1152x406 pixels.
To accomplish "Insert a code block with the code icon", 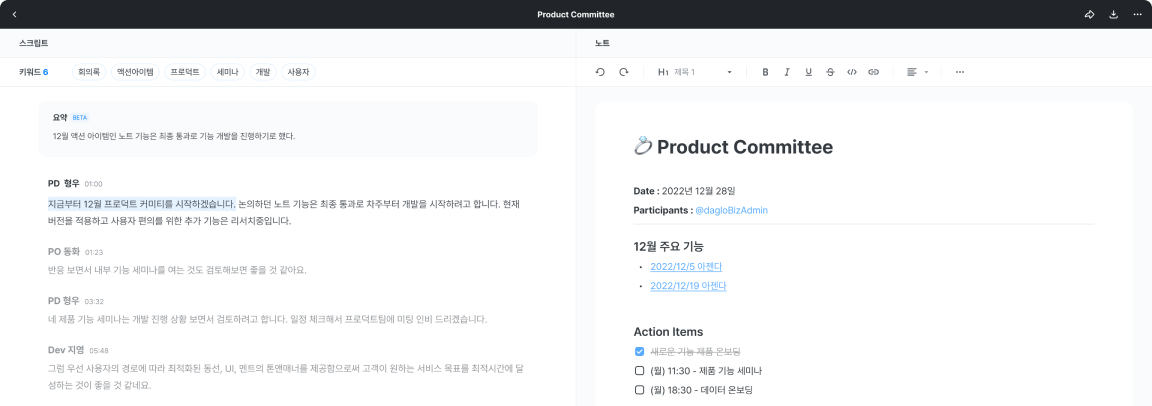I will (x=852, y=72).
